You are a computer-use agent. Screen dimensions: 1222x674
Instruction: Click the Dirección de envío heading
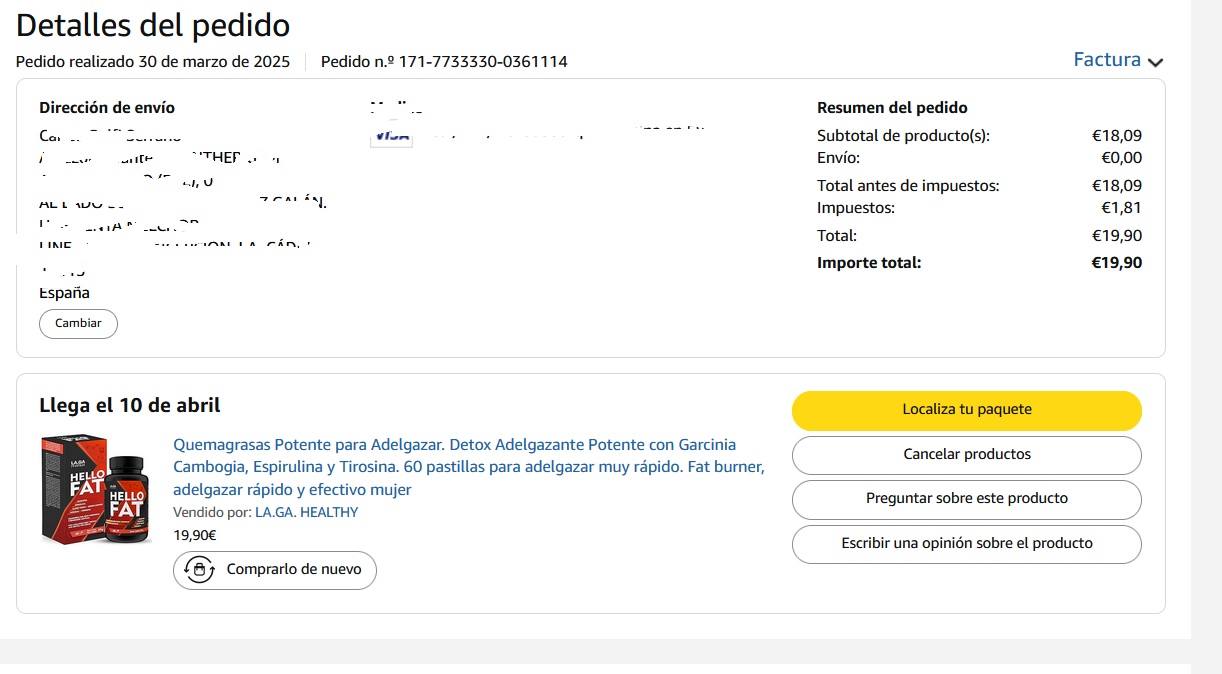click(107, 108)
